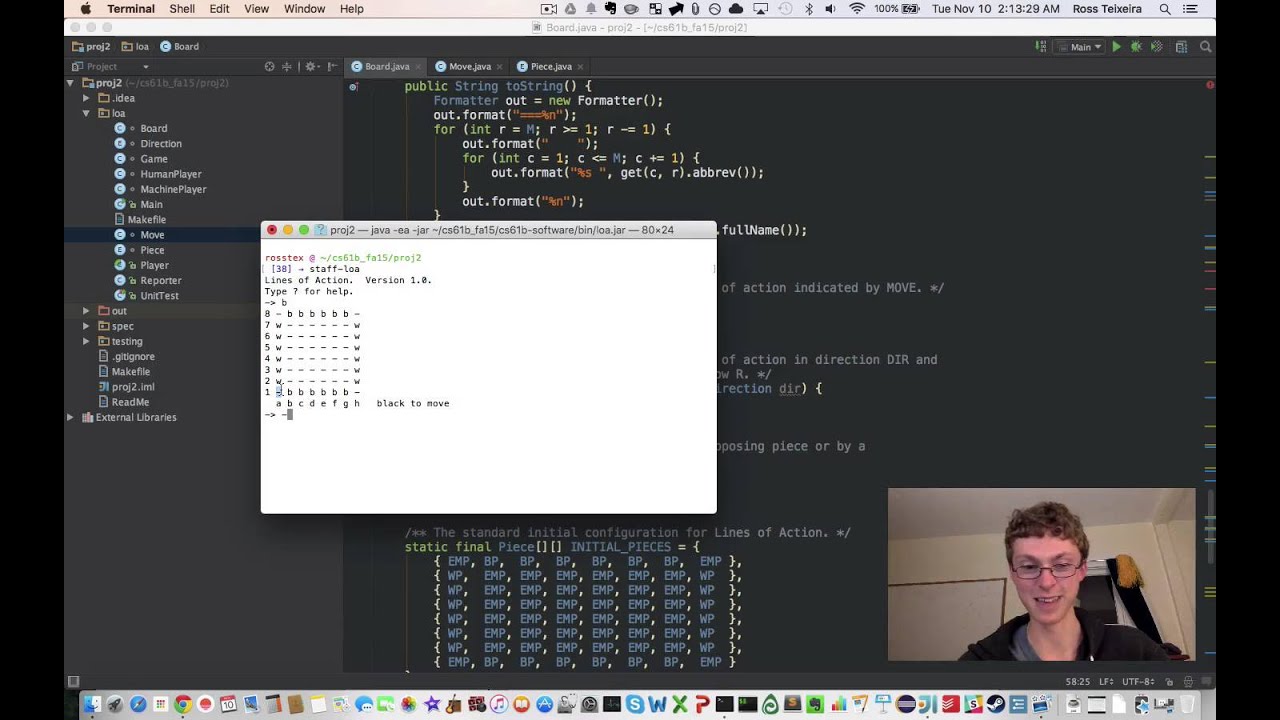
Task: Click the loa breadcrumb in navigation bar
Action: (135, 47)
